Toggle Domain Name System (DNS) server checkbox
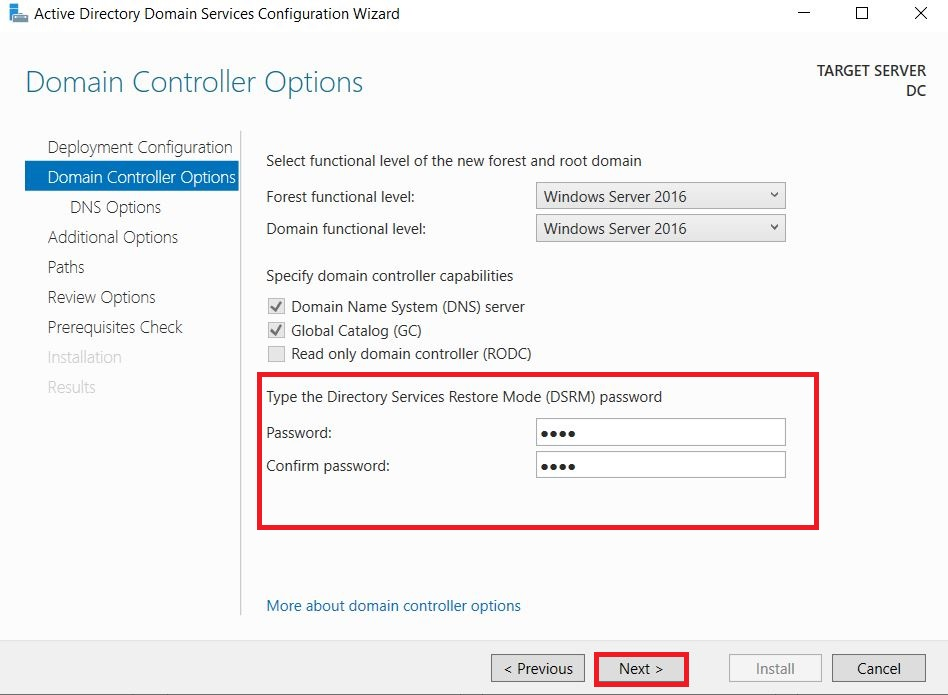 tap(276, 306)
